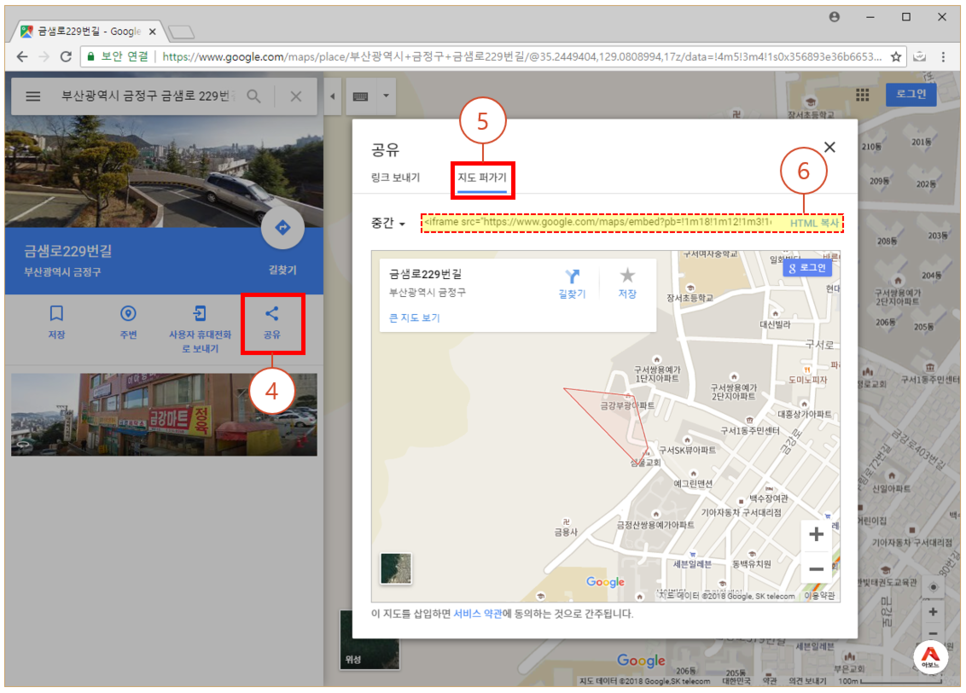Close the 공유 dialog
Viewport: 966px width, 693px height.
pyautogui.click(x=830, y=147)
